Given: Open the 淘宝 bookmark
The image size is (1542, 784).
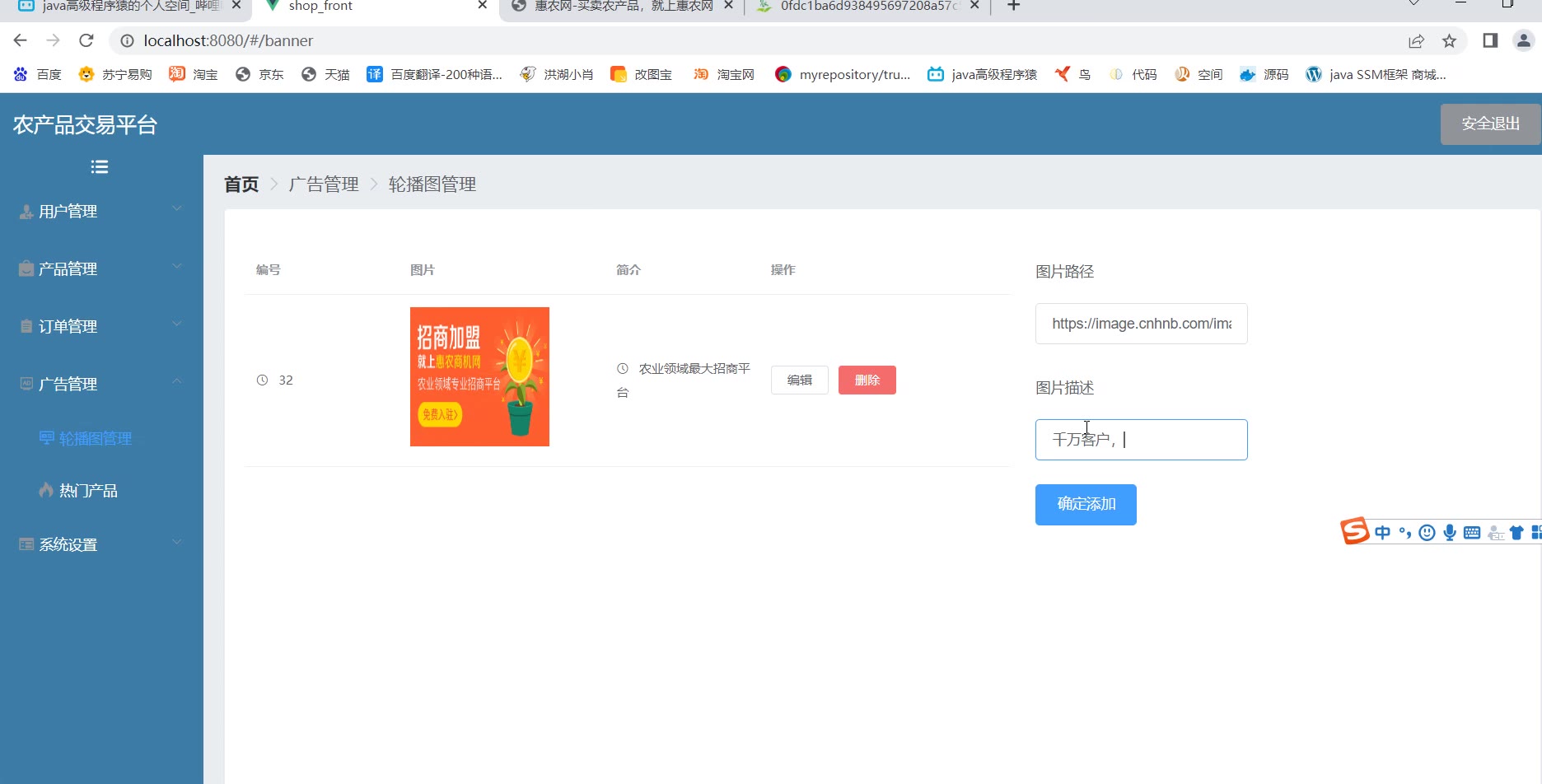Looking at the screenshot, I should 194,75.
